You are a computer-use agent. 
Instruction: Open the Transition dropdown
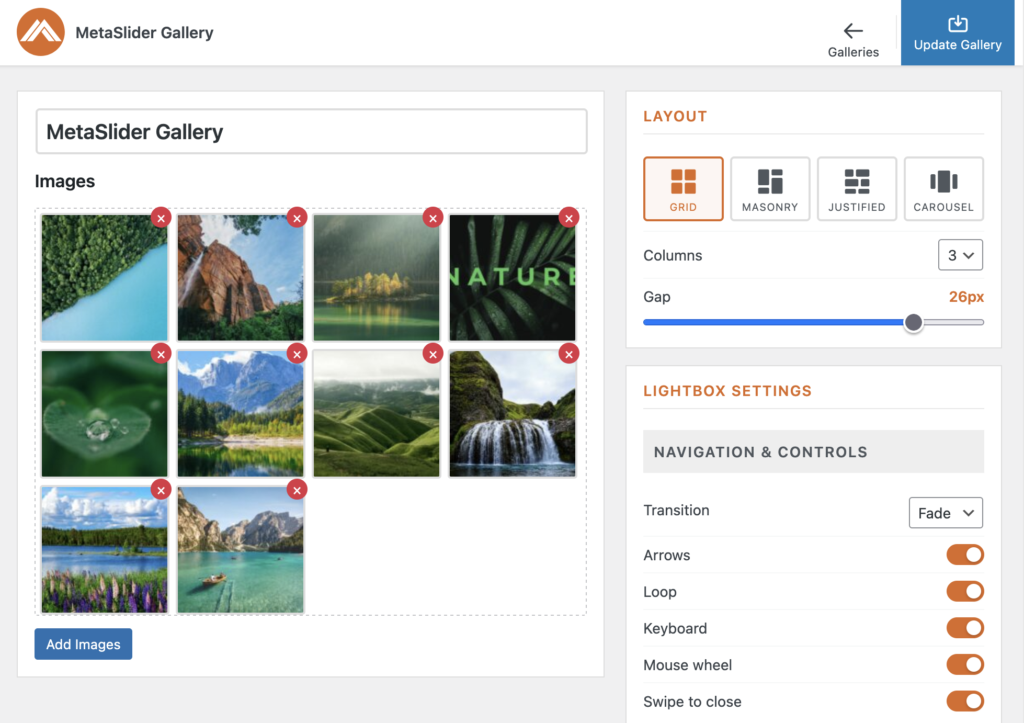point(945,512)
